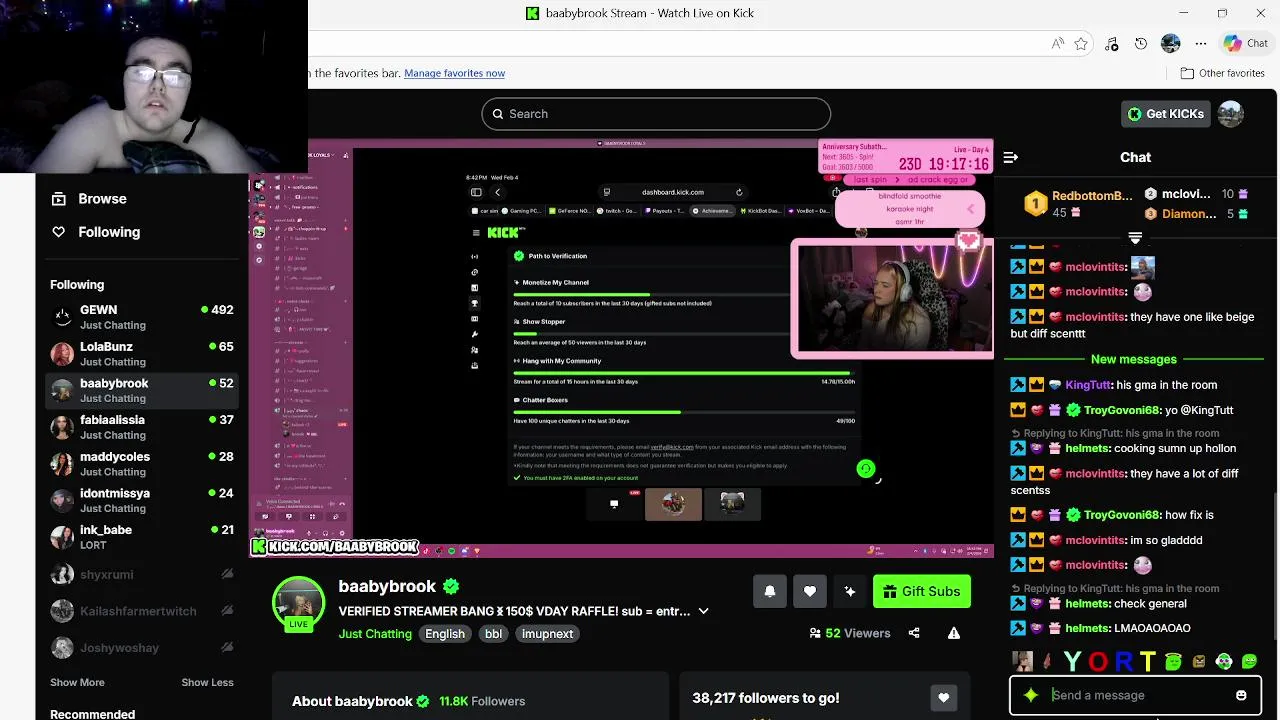Image resolution: width=1280 pixels, height=720 pixels.
Task: Jump to New messages in chat
Action: point(1134,359)
